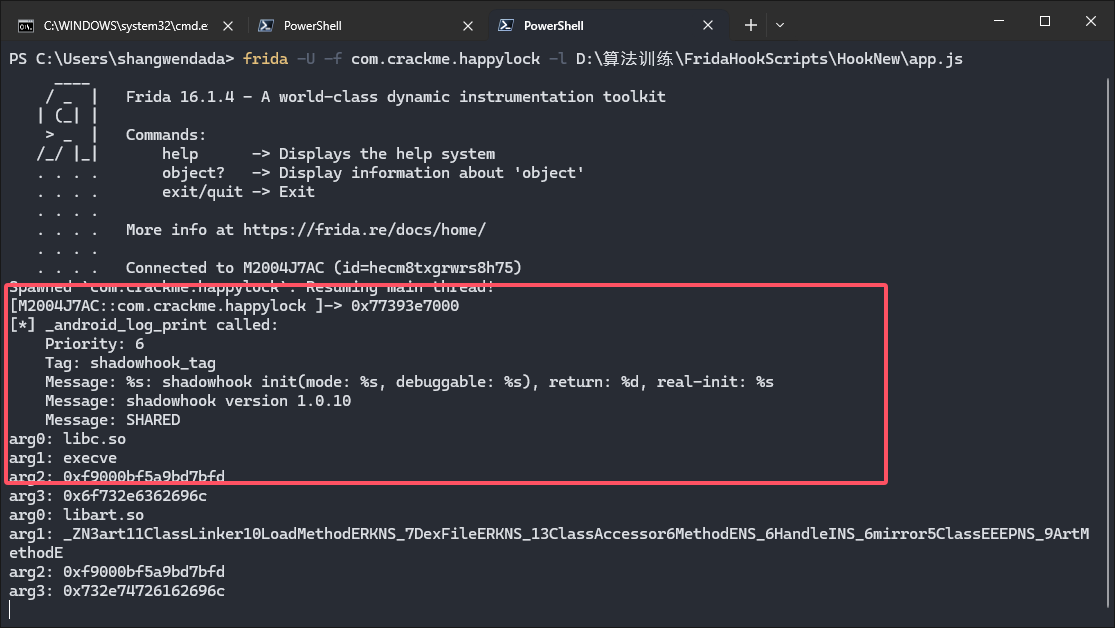Click the icon on the inactive PowerShell tab

pyautogui.click(x=266, y=26)
